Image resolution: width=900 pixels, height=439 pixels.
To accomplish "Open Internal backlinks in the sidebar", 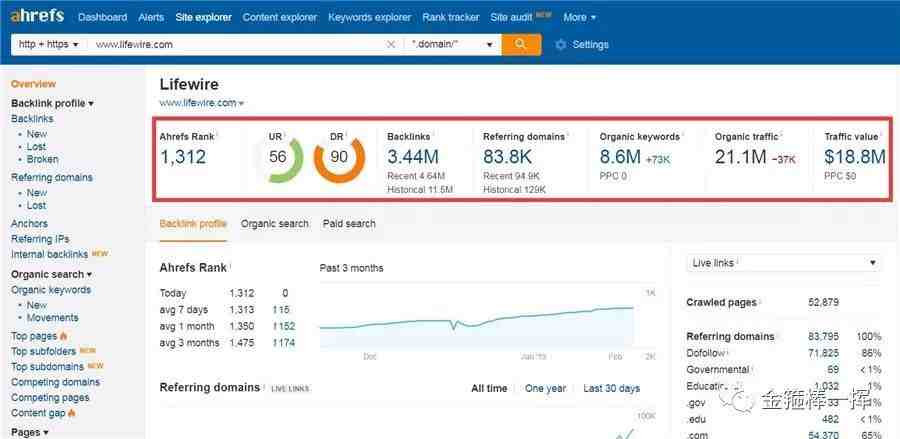I will [49, 254].
